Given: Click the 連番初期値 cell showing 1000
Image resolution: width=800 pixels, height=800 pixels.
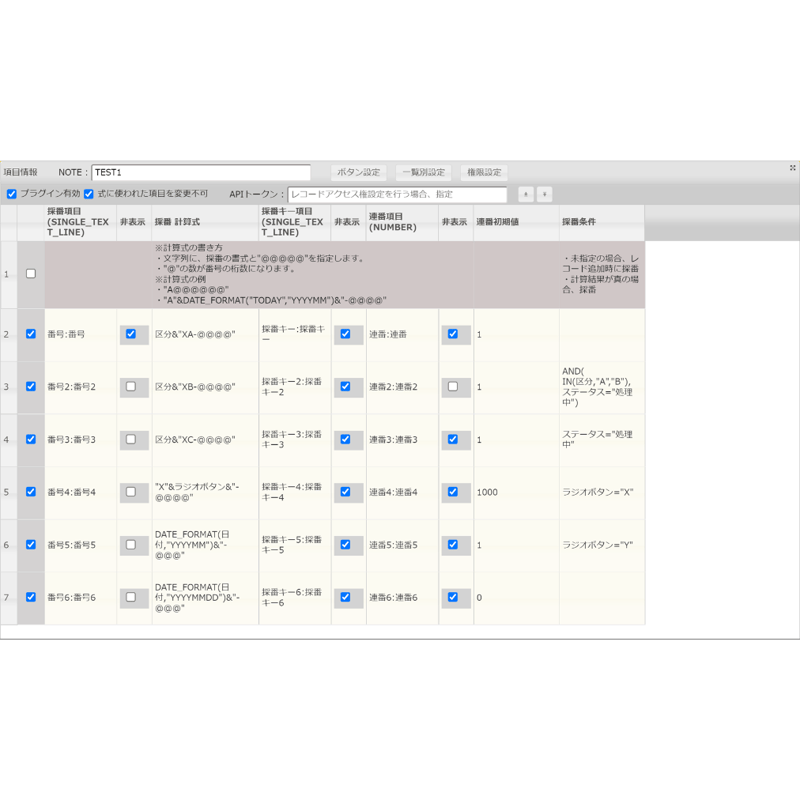Looking at the screenshot, I should 516,492.
